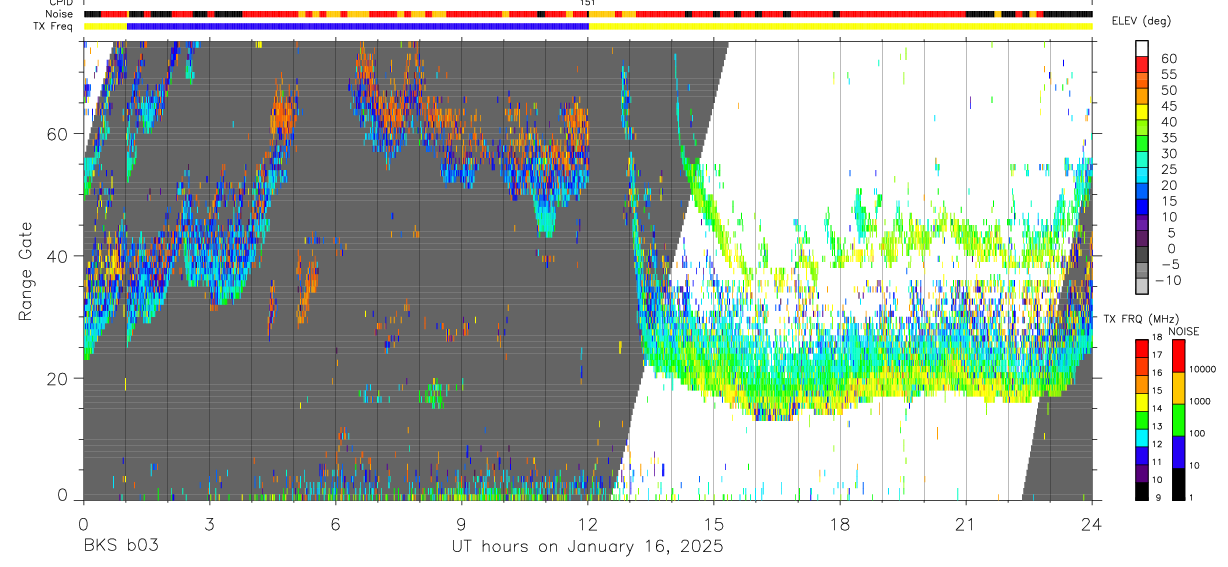Click the x-axis tick label '24'
Screen dimensions: 1228x567
tap(1092, 524)
